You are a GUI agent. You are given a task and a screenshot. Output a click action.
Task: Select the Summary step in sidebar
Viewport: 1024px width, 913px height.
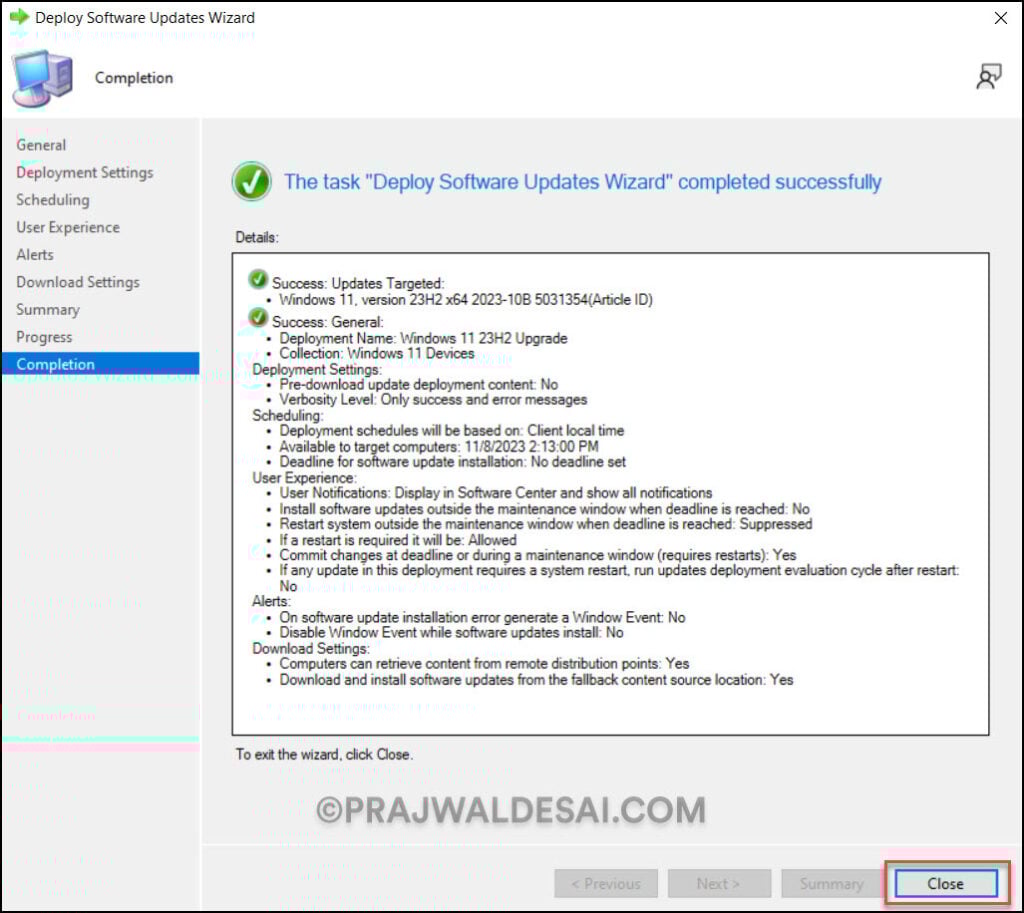click(x=48, y=310)
